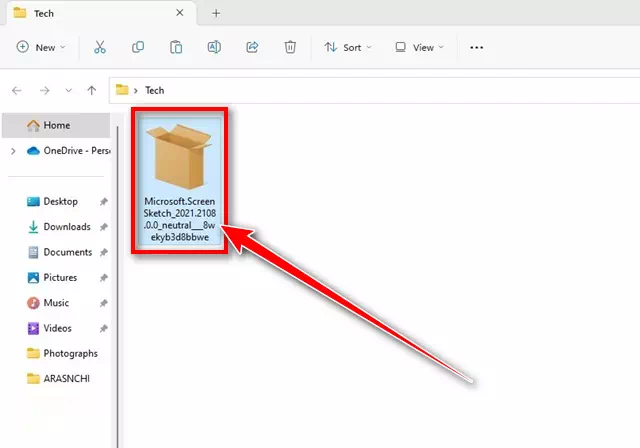Unpin Downloads using its pin icon
640x448 pixels.
[104, 227]
